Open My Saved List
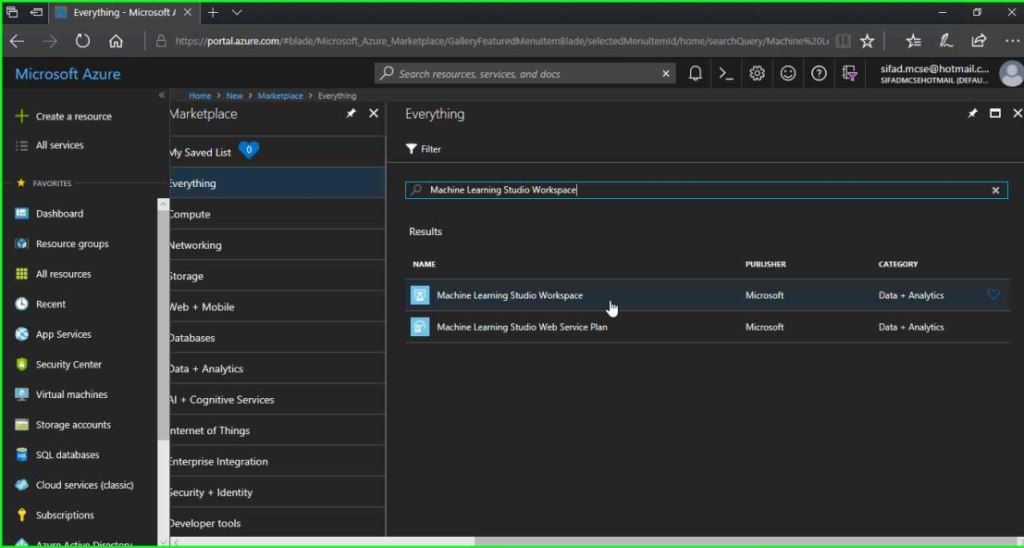This screenshot has height=548, width=1024. pos(278,152)
